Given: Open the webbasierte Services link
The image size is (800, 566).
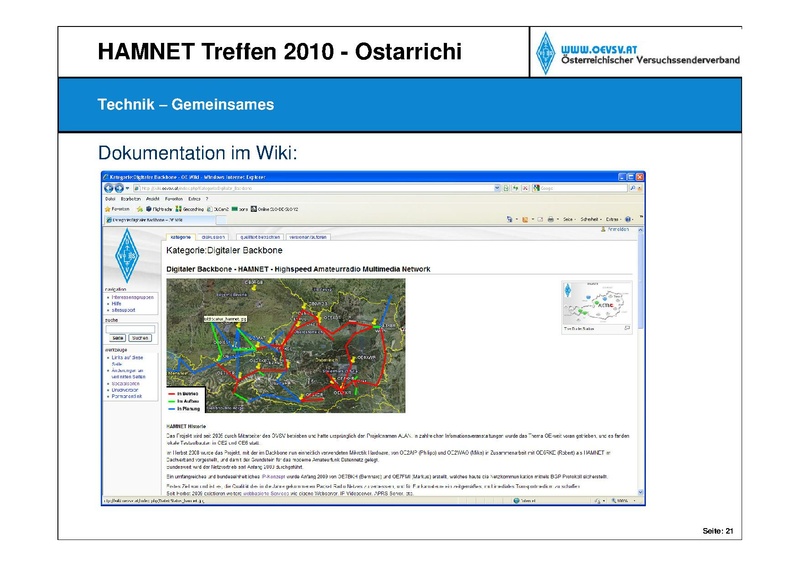Looking at the screenshot, I should (x=266, y=494).
